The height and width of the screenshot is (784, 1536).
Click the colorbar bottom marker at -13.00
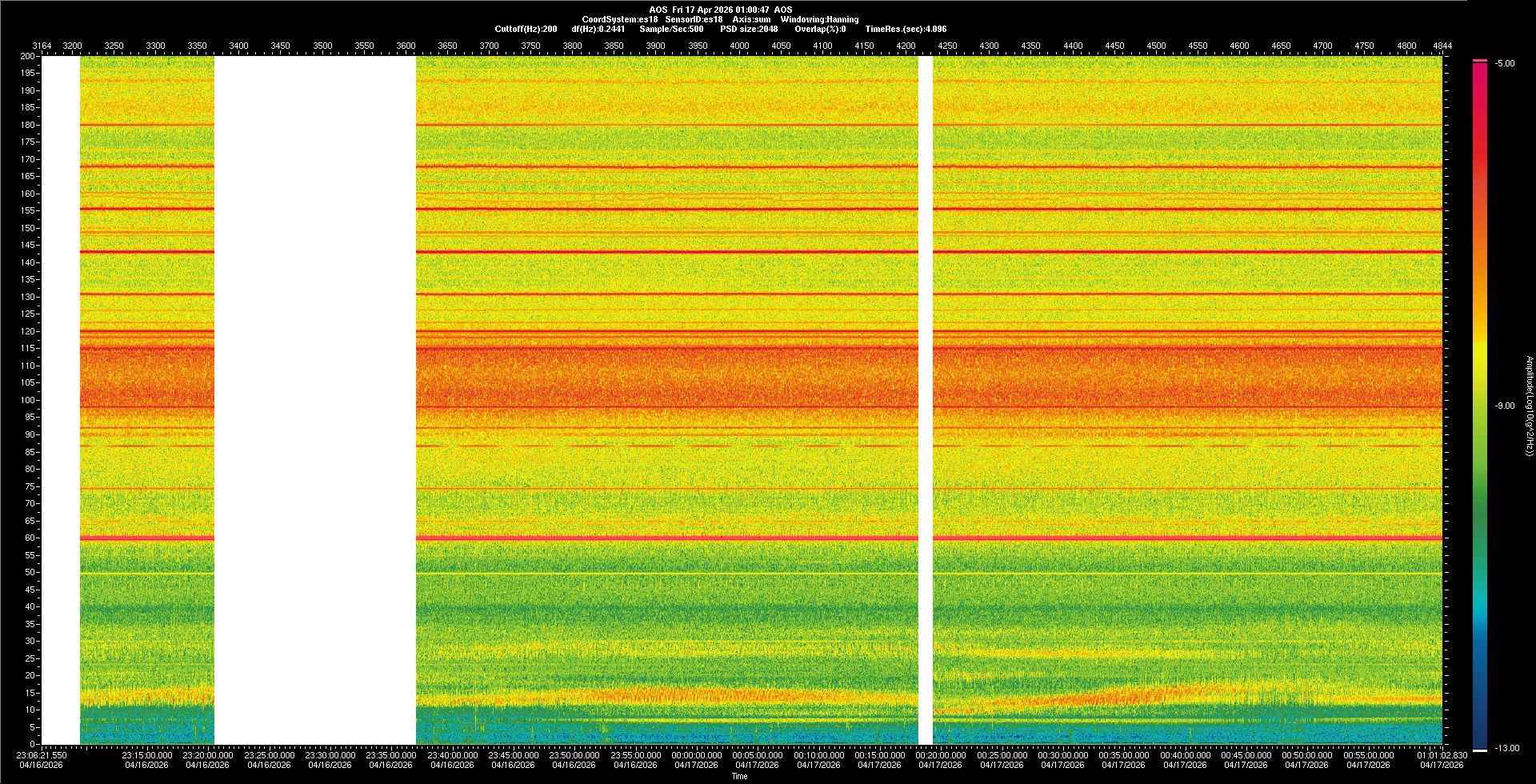1479,750
